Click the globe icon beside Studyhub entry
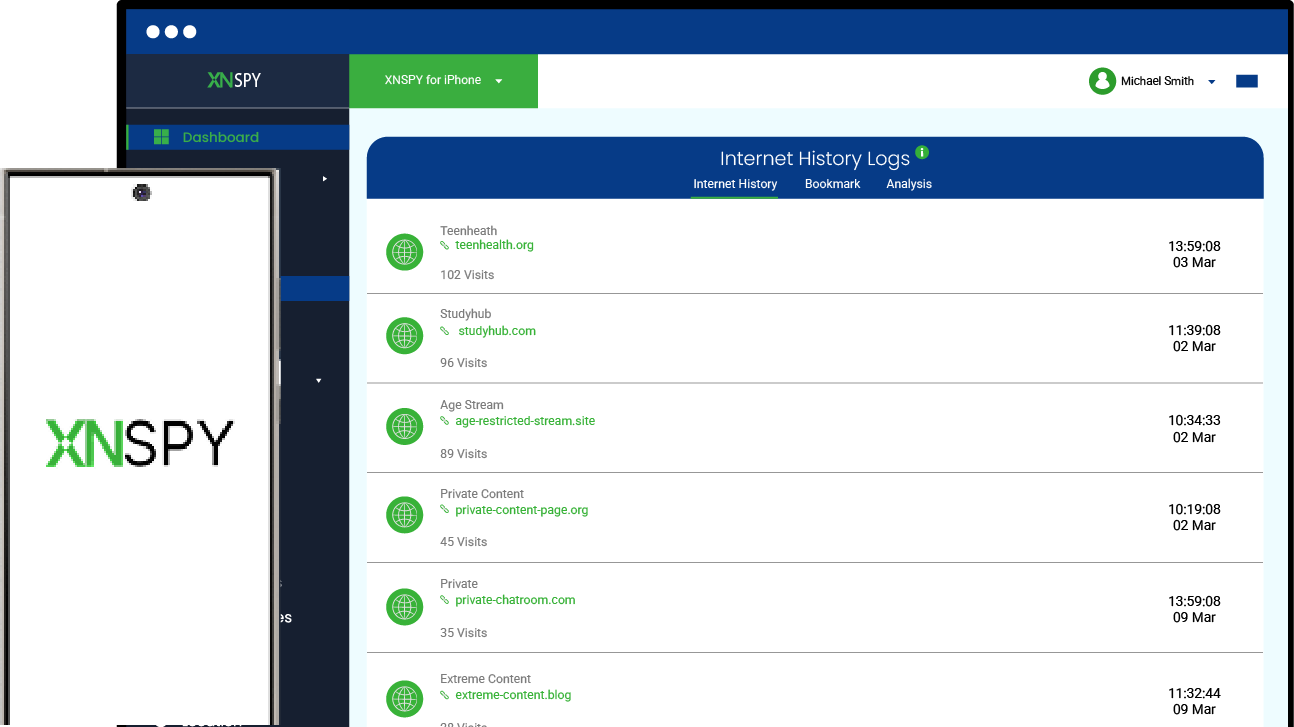The image size is (1294, 727). pos(404,336)
